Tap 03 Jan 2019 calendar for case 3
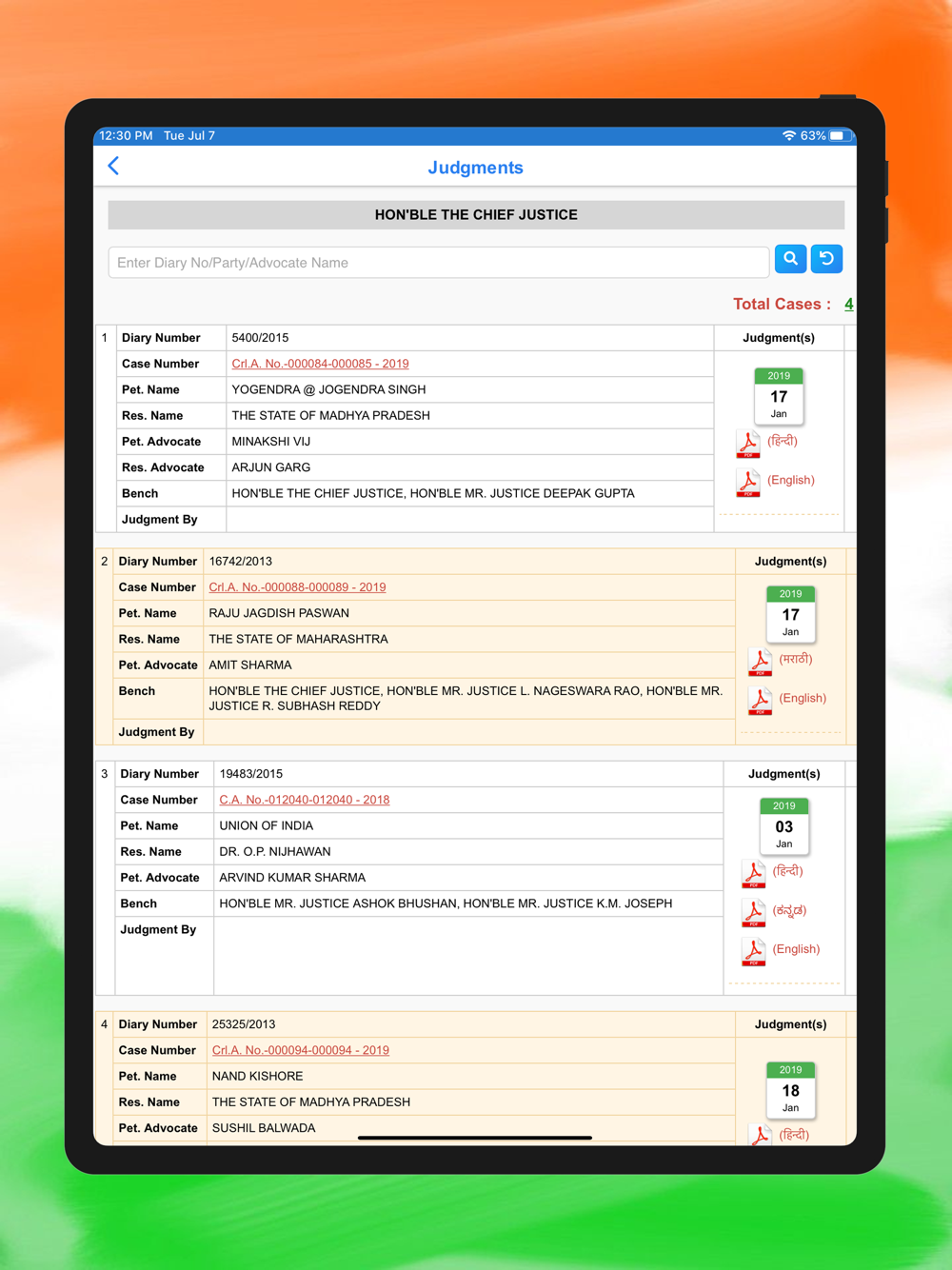952x1270 pixels. (x=783, y=825)
